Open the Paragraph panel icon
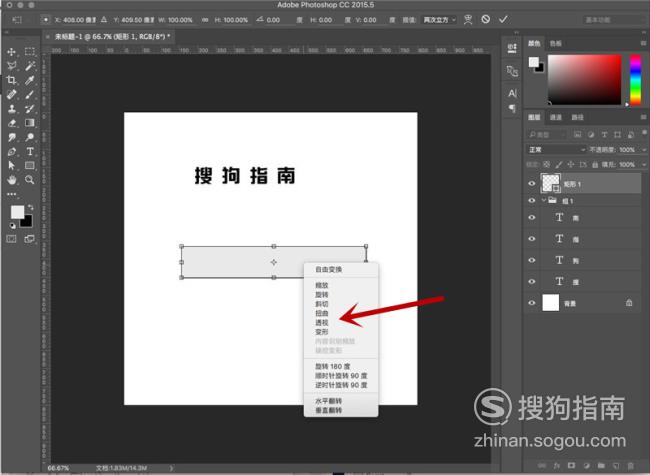650x475 pixels. point(512,109)
